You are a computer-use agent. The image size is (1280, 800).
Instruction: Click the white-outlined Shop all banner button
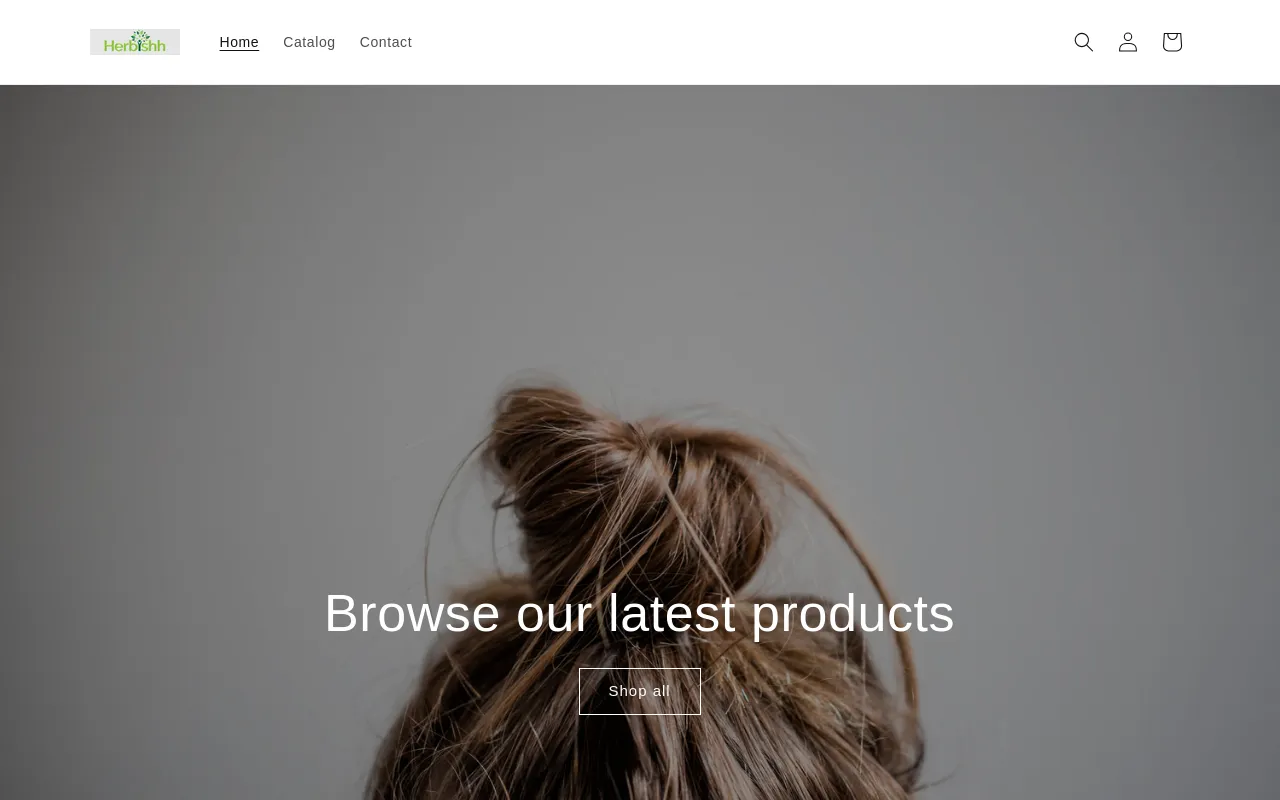point(640,691)
